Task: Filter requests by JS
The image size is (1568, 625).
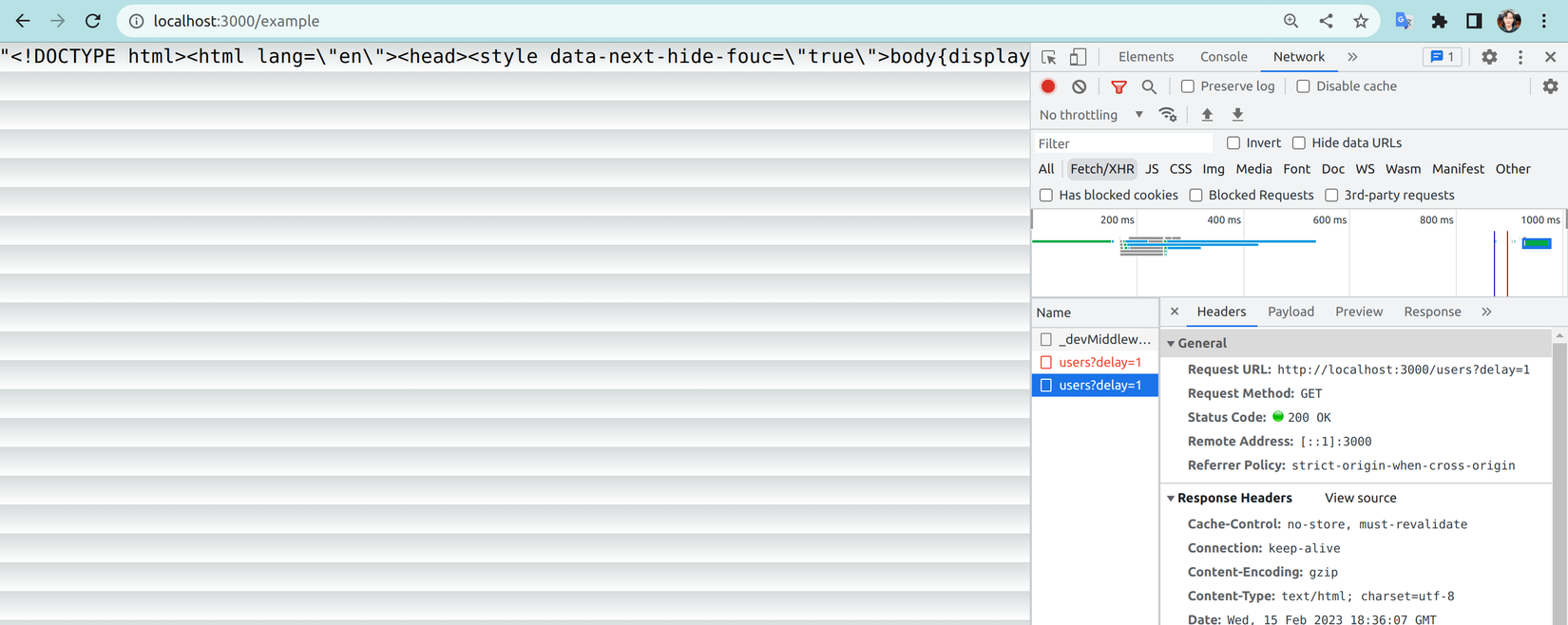Action: point(1152,169)
